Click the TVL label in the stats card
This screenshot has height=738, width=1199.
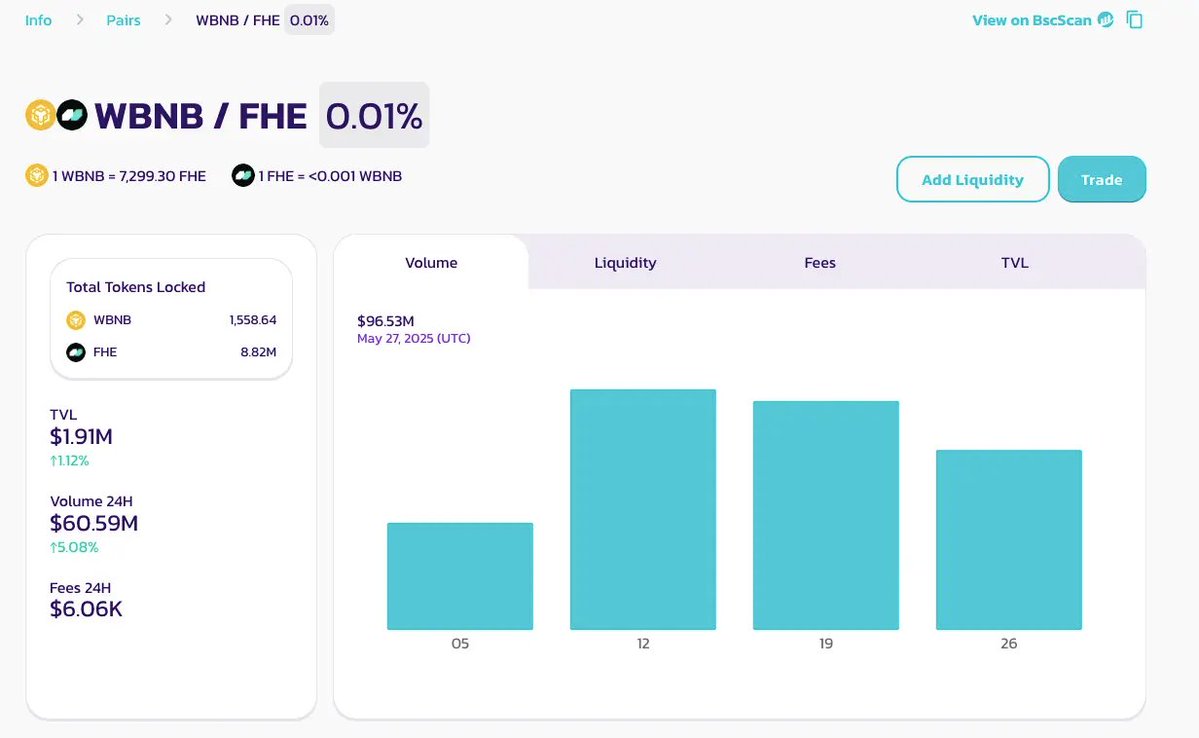coord(63,415)
